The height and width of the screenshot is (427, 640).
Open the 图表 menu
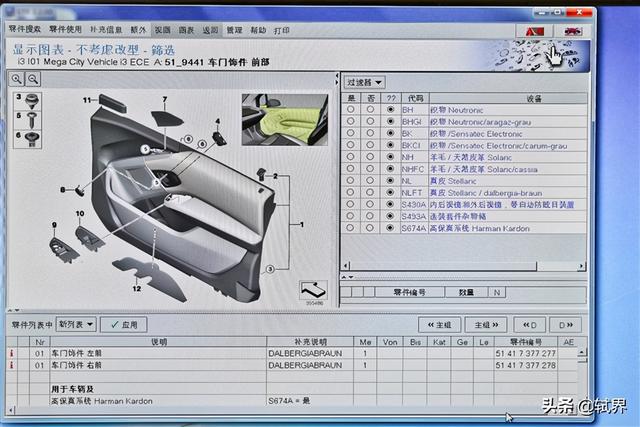pyautogui.click(x=186, y=30)
